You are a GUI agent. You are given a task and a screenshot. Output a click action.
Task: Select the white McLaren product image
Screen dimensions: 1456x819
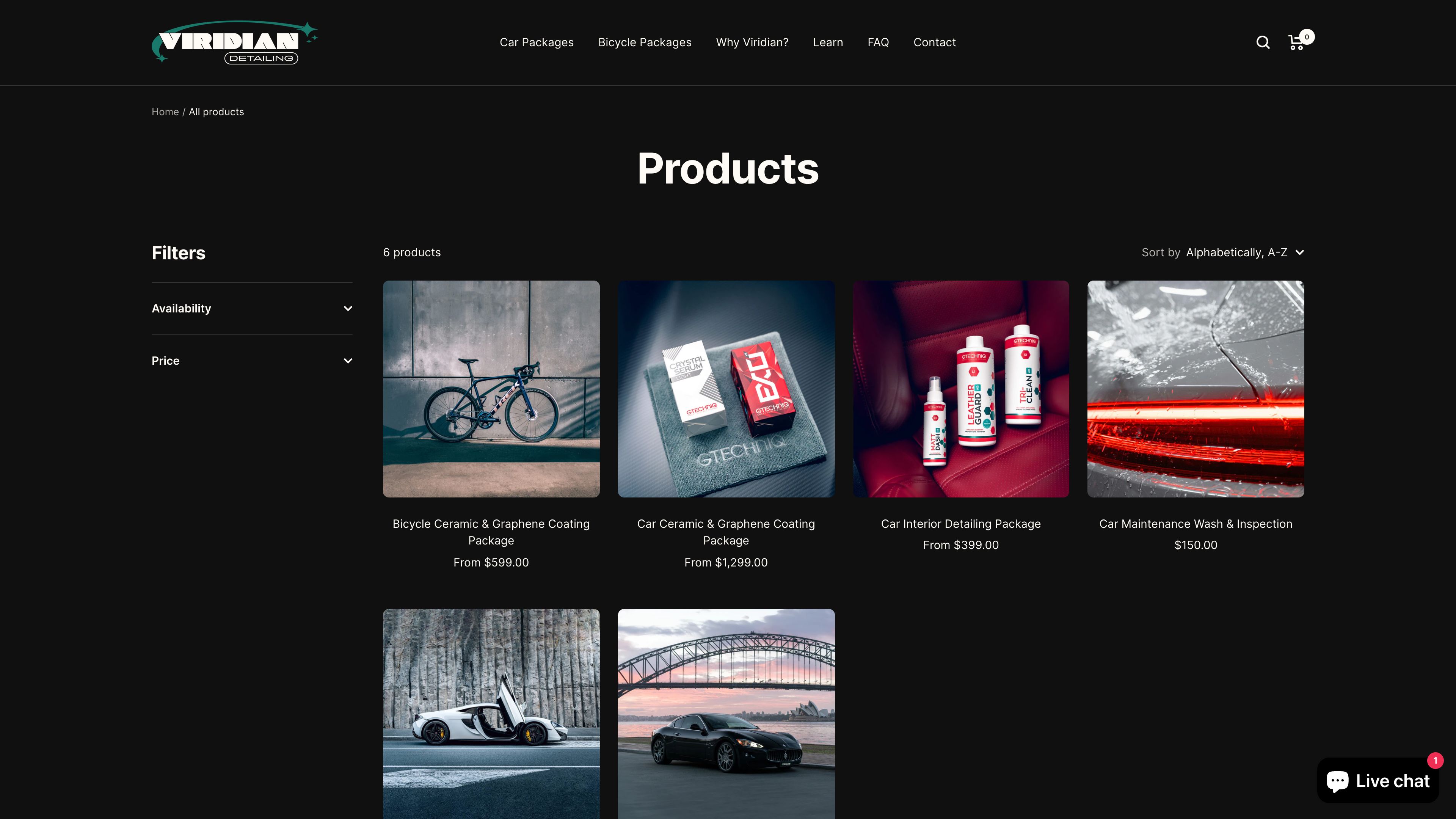click(491, 714)
